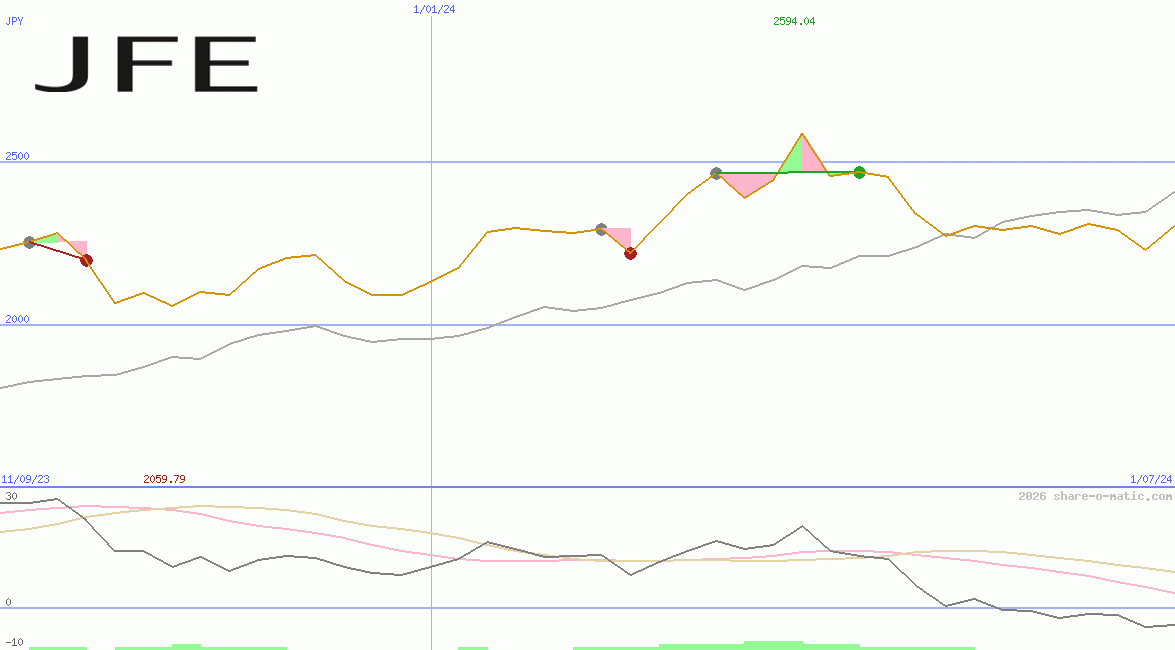Viewport: 1175px width, 650px height.
Task: Click the 1/01/24 date label
Action: (x=434, y=9)
